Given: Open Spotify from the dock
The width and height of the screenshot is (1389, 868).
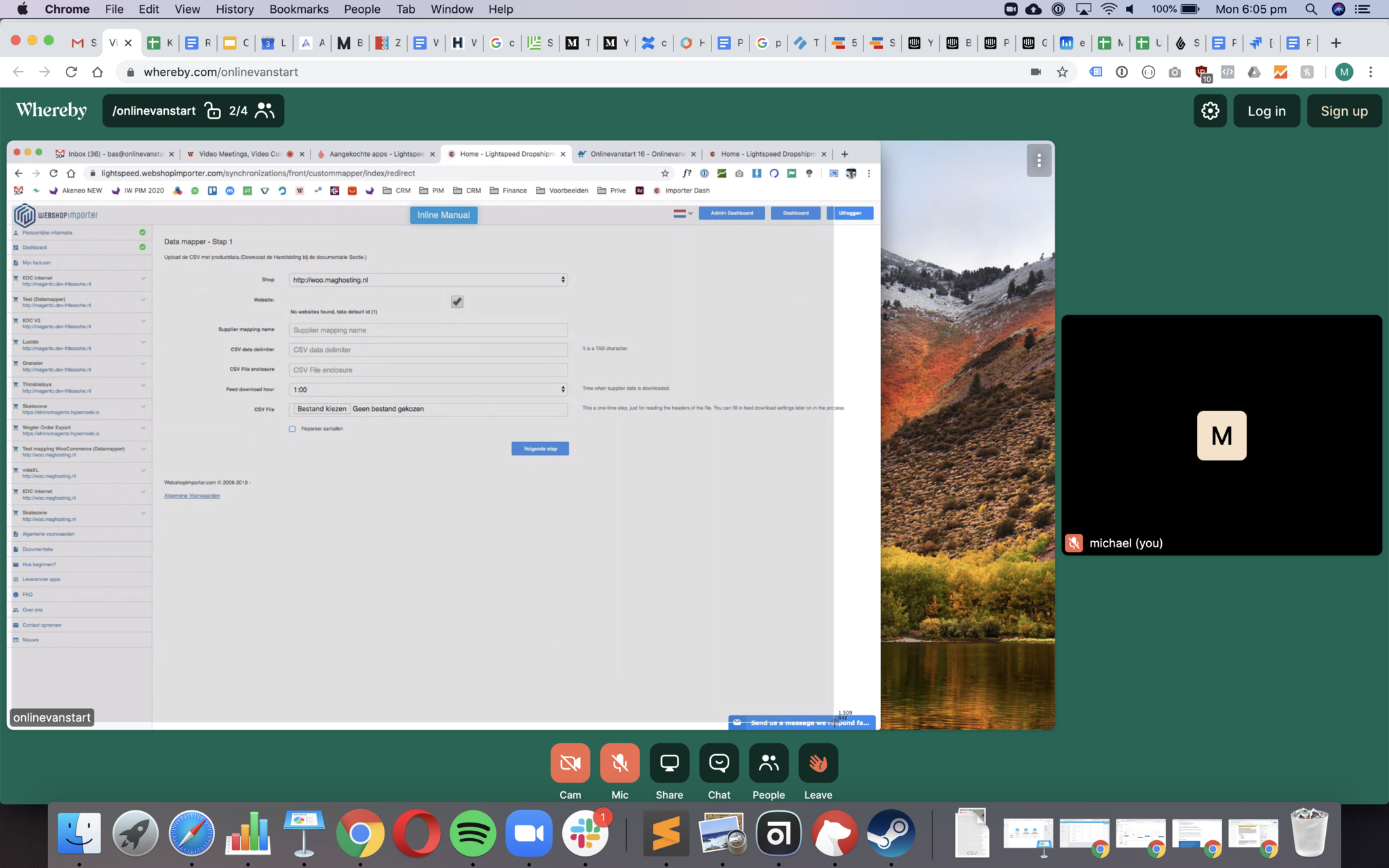Looking at the screenshot, I should point(473,833).
